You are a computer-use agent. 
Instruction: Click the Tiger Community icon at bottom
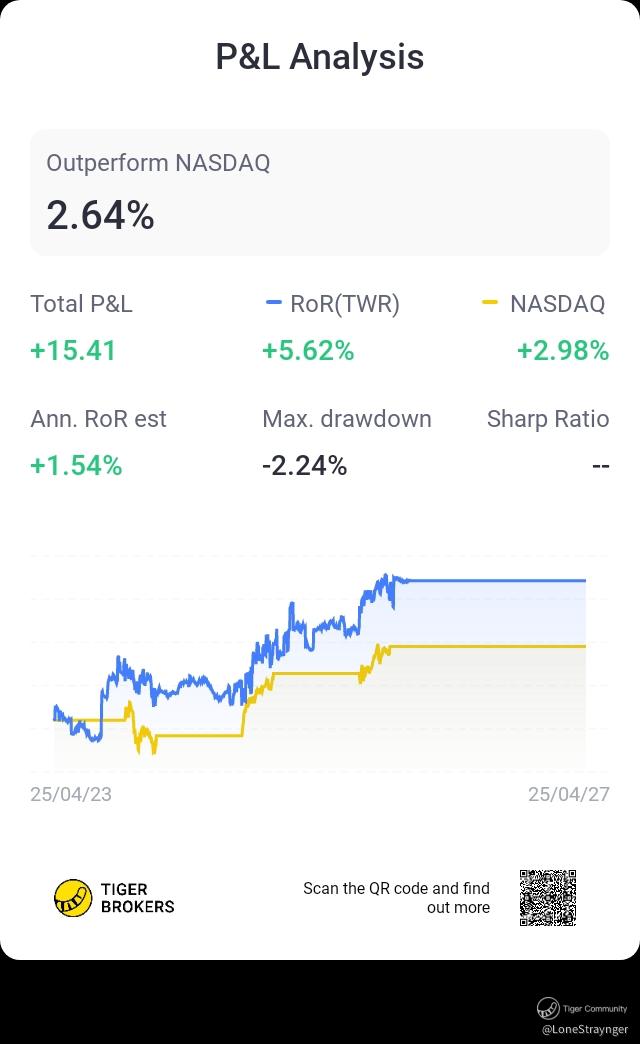click(x=547, y=1008)
